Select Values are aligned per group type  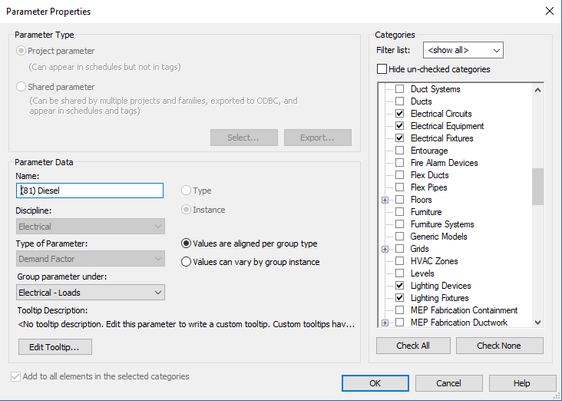pos(186,244)
